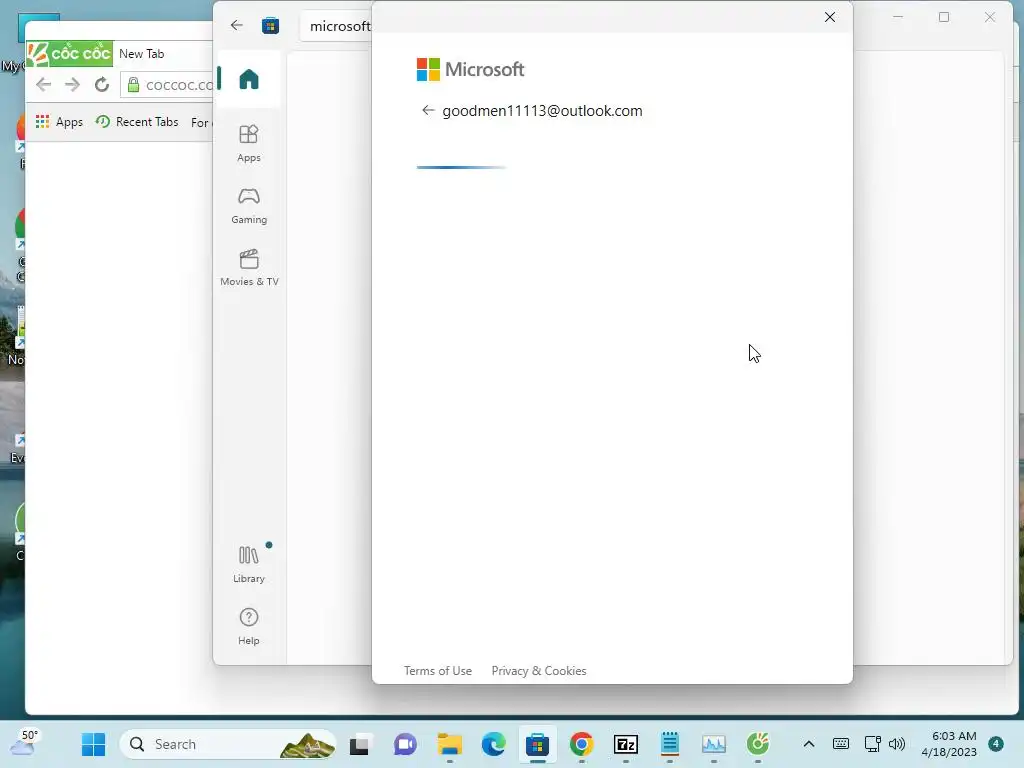Image resolution: width=1024 pixels, height=768 pixels.
Task: Open Terms of Use link
Action: pos(438,671)
